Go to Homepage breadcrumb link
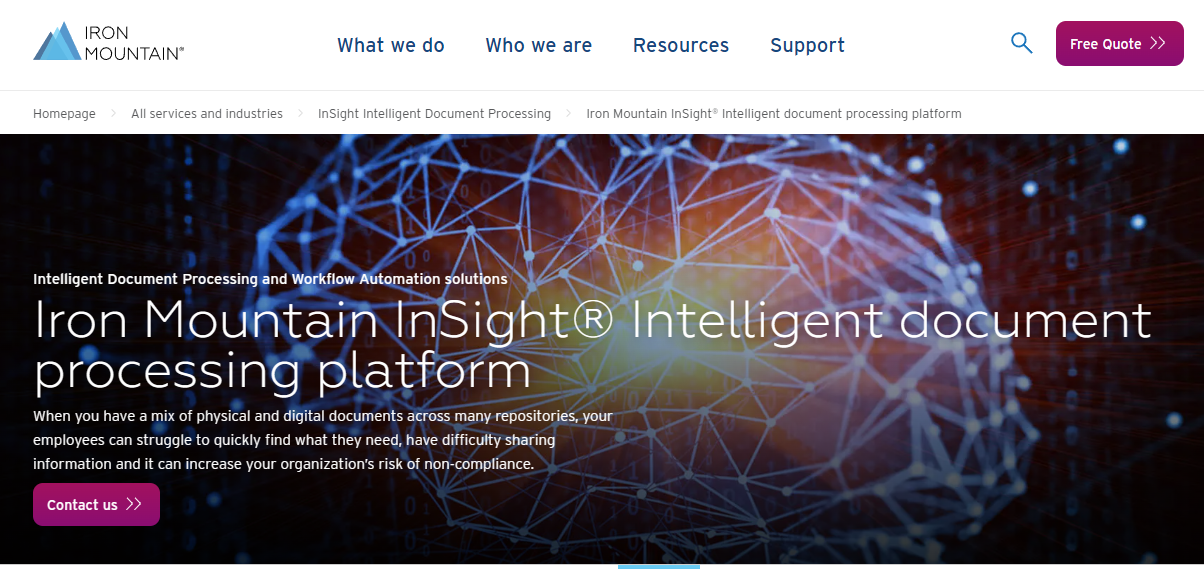The image size is (1204, 569). point(64,114)
